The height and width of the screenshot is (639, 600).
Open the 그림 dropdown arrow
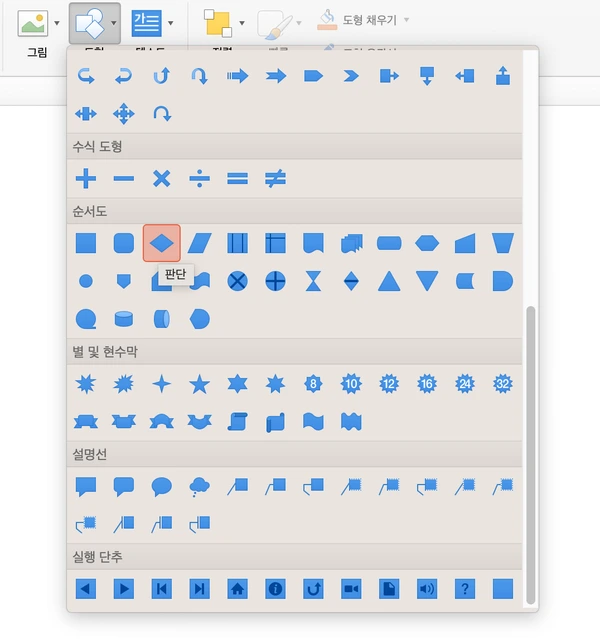(57, 23)
